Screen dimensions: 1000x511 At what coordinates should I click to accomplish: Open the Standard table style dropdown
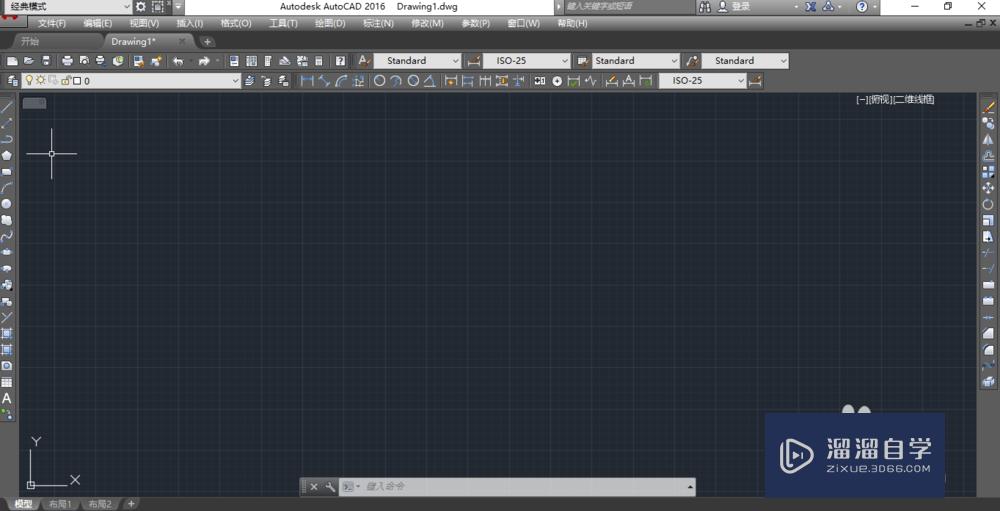(636, 61)
